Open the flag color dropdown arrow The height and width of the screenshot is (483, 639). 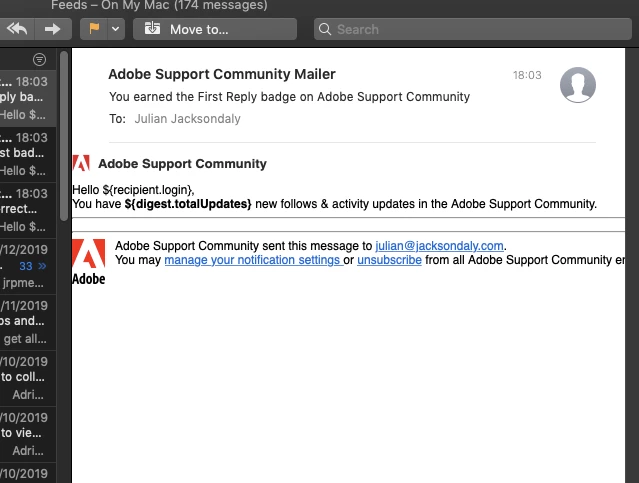click(116, 29)
